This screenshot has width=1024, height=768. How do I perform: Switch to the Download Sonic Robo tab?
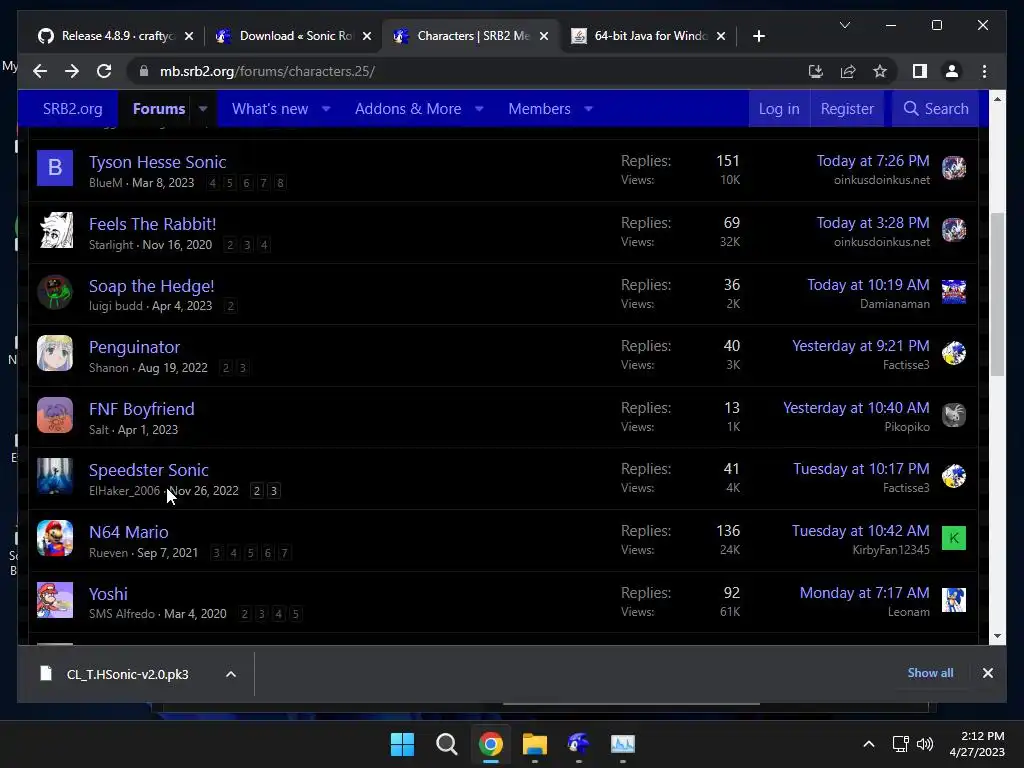(x=293, y=36)
